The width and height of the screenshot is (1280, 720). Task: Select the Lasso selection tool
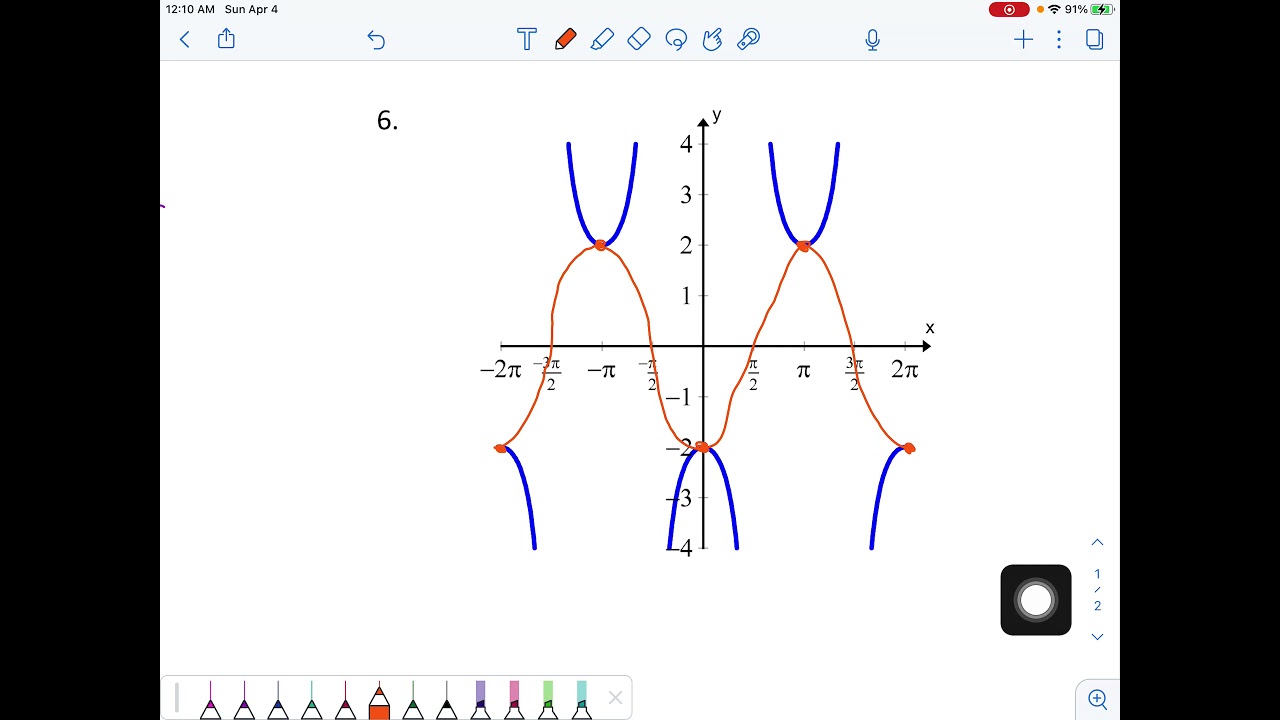pos(676,39)
